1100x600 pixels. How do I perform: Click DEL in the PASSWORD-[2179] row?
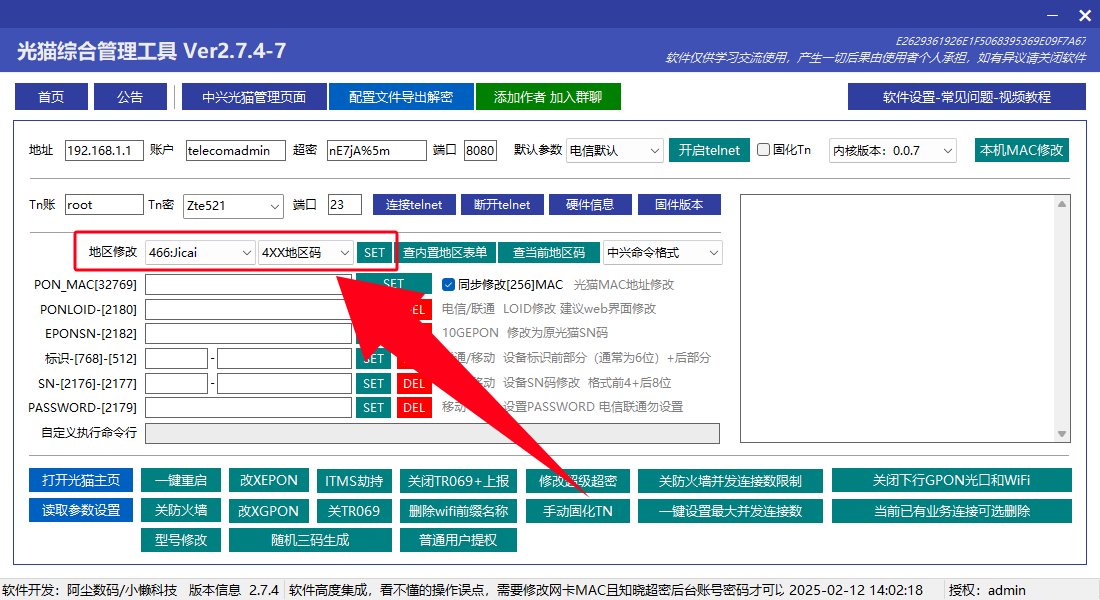[x=414, y=407]
